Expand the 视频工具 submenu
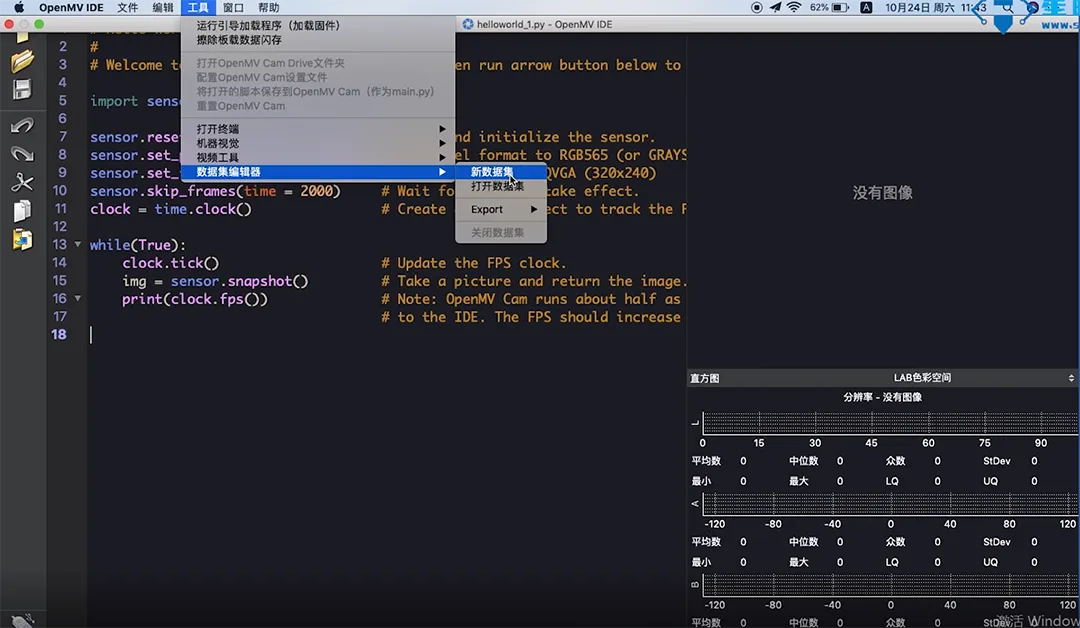This screenshot has height=628, width=1080. tap(318, 158)
